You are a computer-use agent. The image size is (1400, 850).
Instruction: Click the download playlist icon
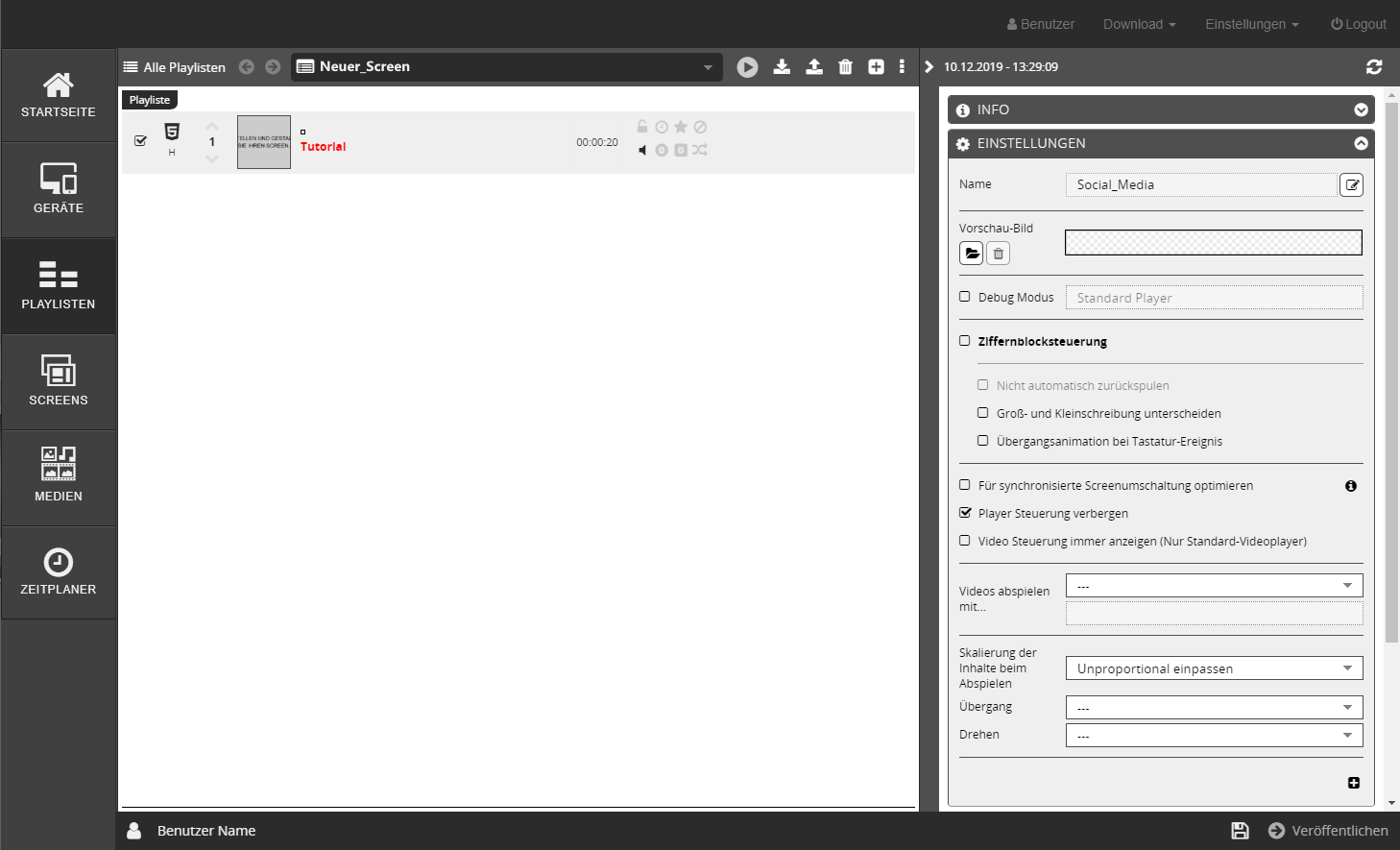point(782,67)
